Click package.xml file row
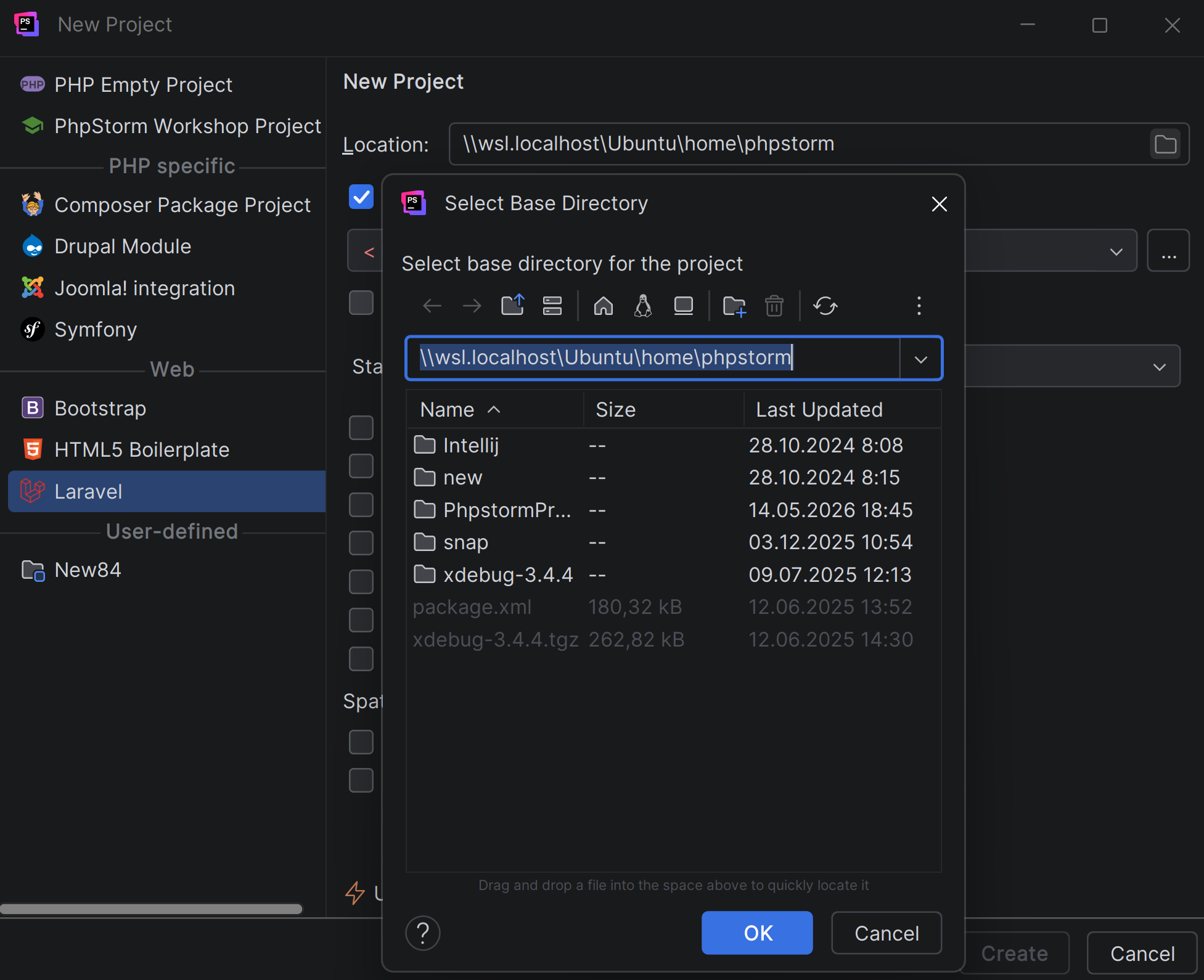This screenshot has height=980, width=1204. point(673,607)
